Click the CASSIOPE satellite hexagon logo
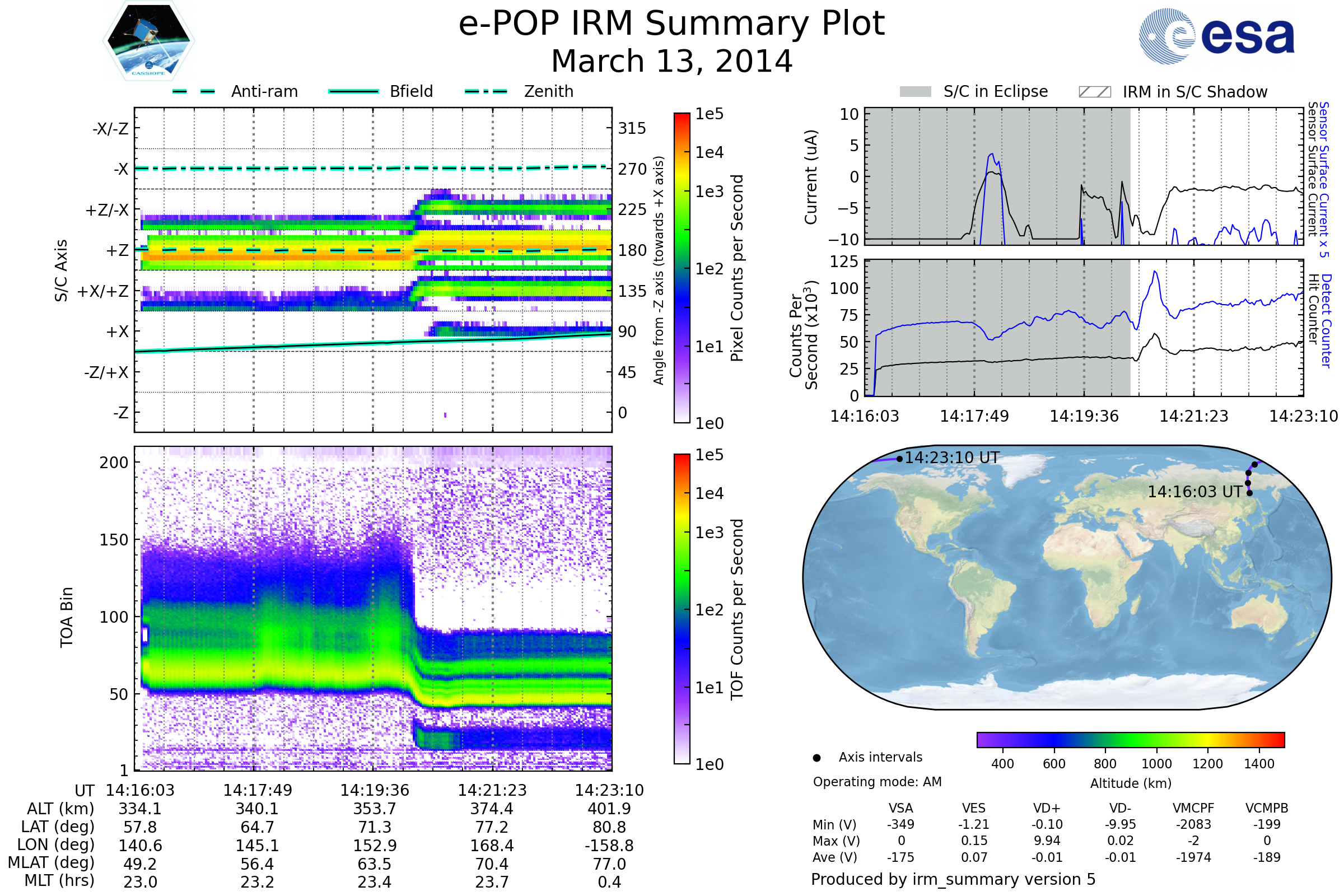 [148, 41]
